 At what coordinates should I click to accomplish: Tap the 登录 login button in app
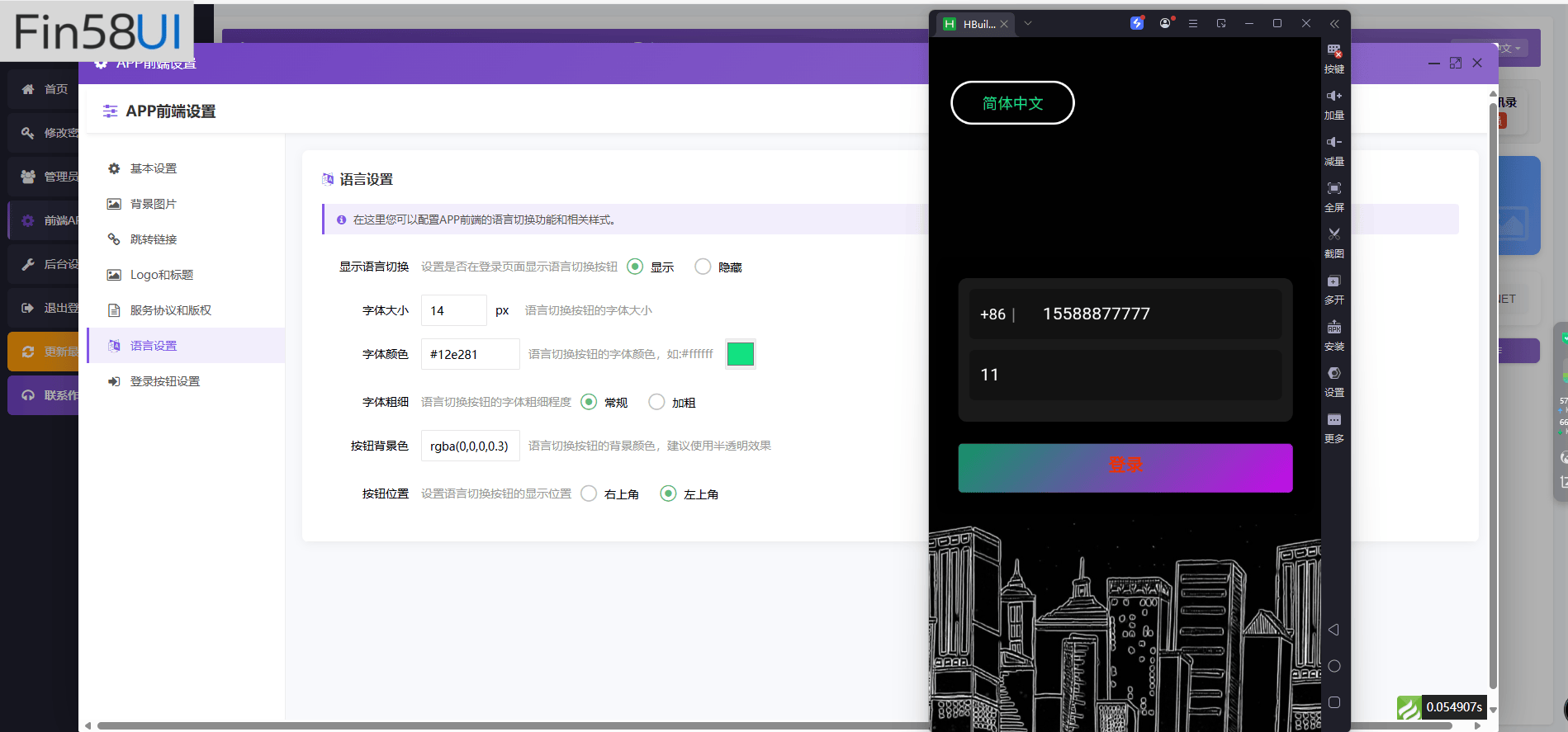point(1125,468)
